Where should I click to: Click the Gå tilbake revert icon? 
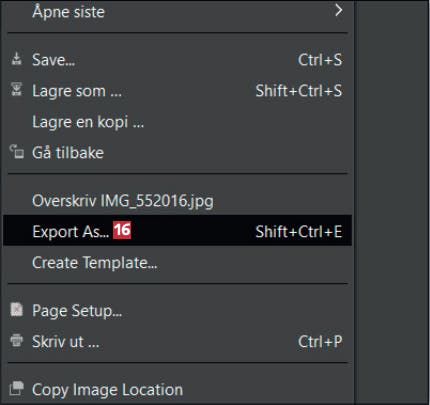tap(17, 152)
